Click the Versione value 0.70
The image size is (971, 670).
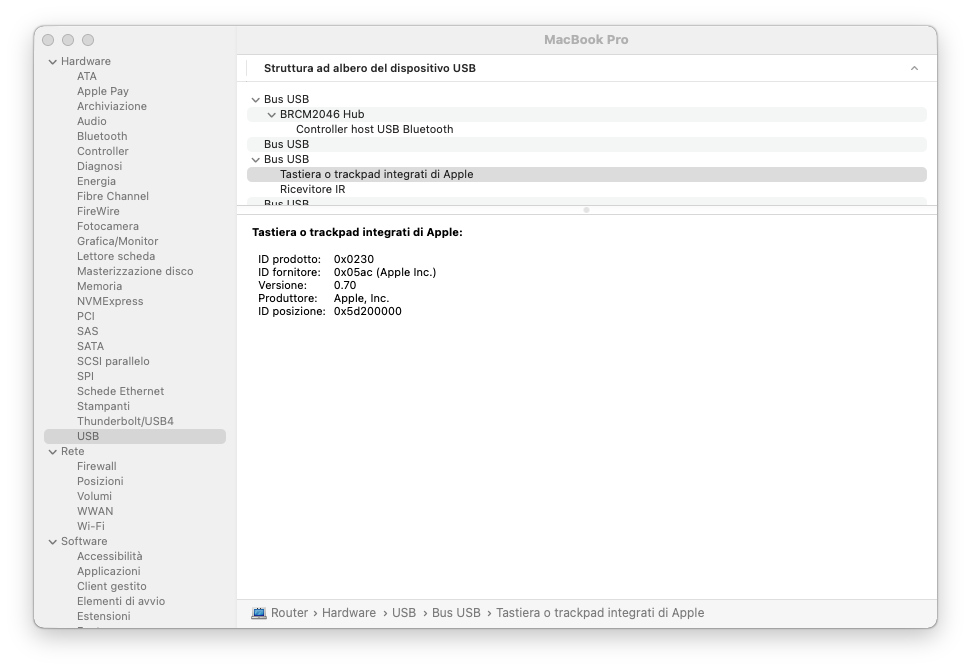[x=345, y=285]
